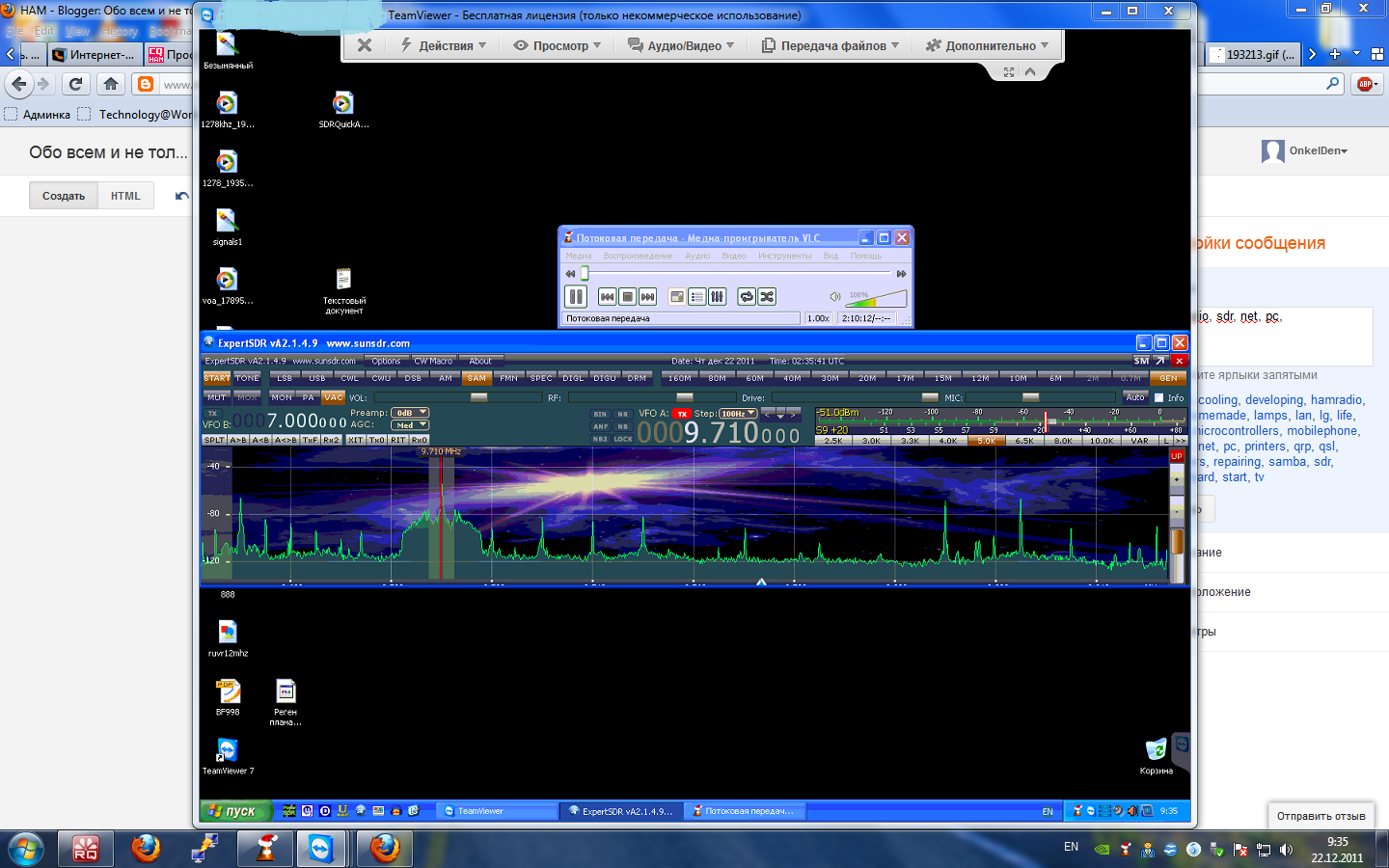Open VLC Аудио menu
1389x868 pixels.
coord(697,256)
